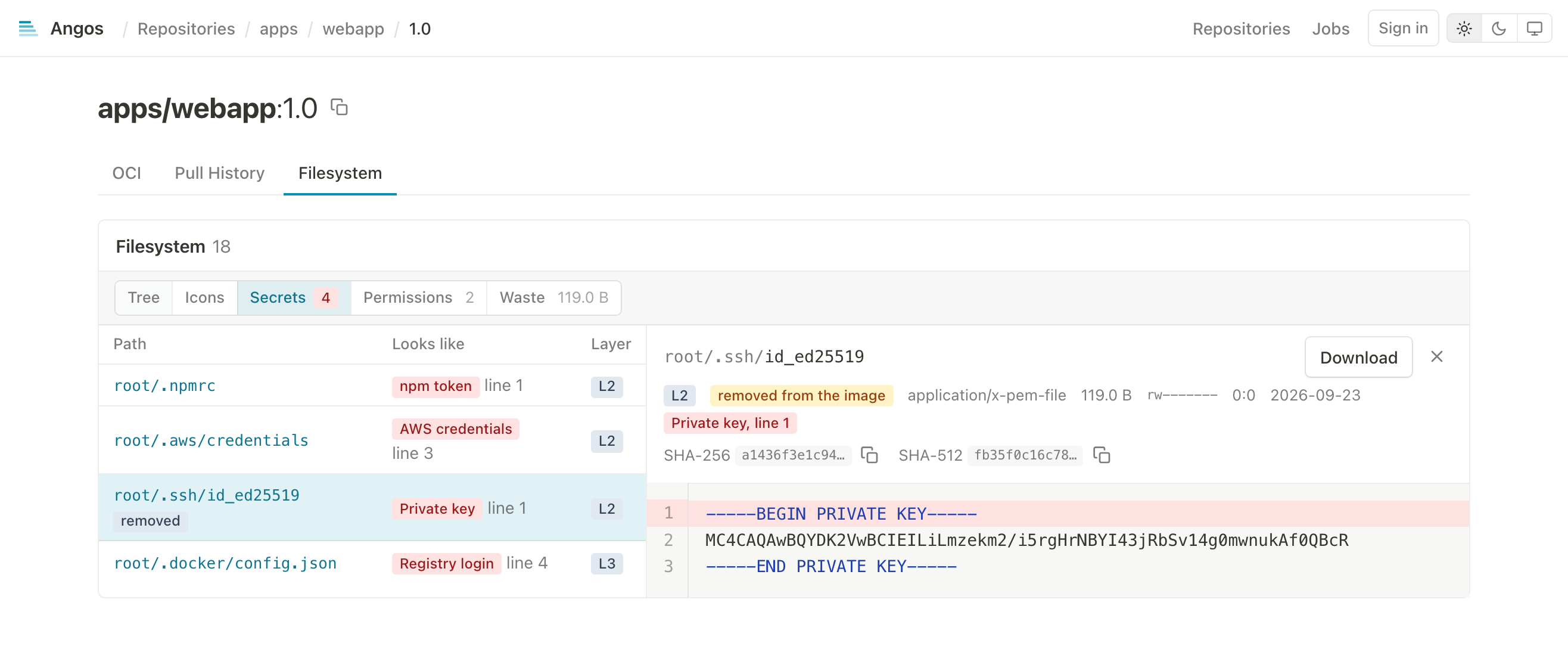Open the OCI tab
The image size is (1568, 646).
pyautogui.click(x=127, y=173)
